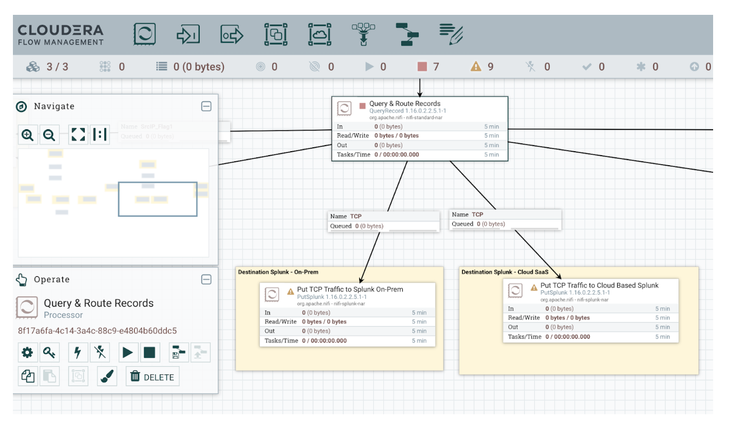The image size is (735, 428).
Task: Start the Query & Route Records processor
Action: click(128, 352)
